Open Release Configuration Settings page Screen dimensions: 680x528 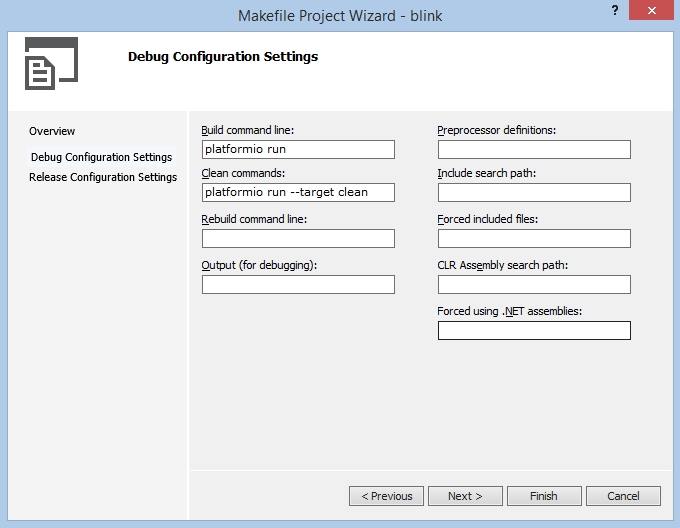(x=103, y=177)
